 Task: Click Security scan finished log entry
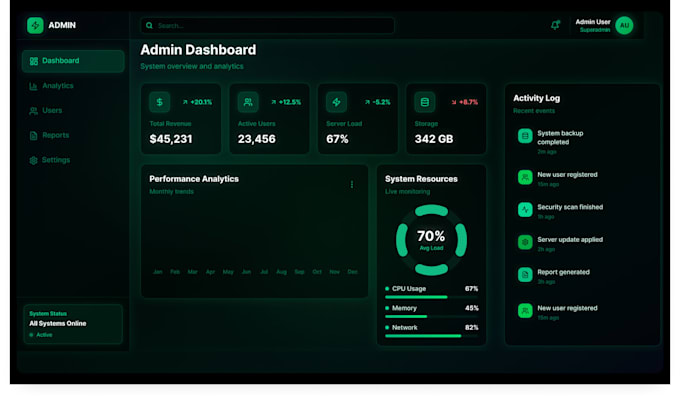pyautogui.click(x=582, y=211)
